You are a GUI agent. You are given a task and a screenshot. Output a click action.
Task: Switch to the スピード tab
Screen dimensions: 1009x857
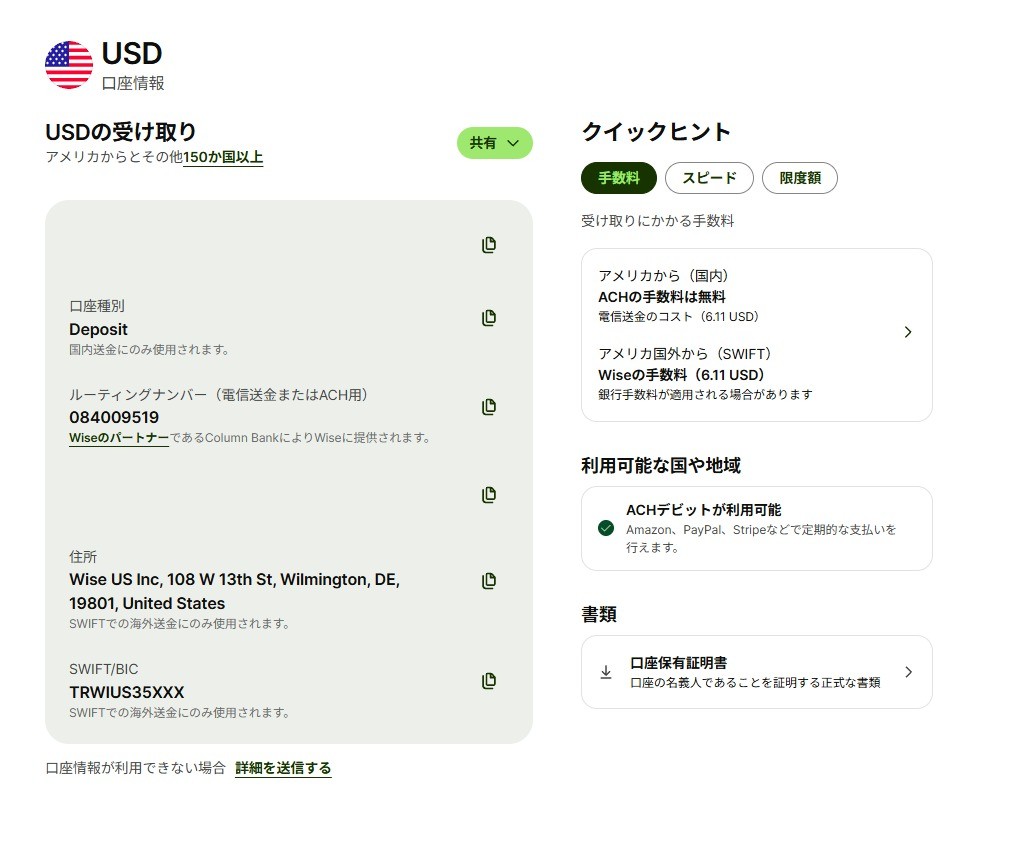point(709,178)
